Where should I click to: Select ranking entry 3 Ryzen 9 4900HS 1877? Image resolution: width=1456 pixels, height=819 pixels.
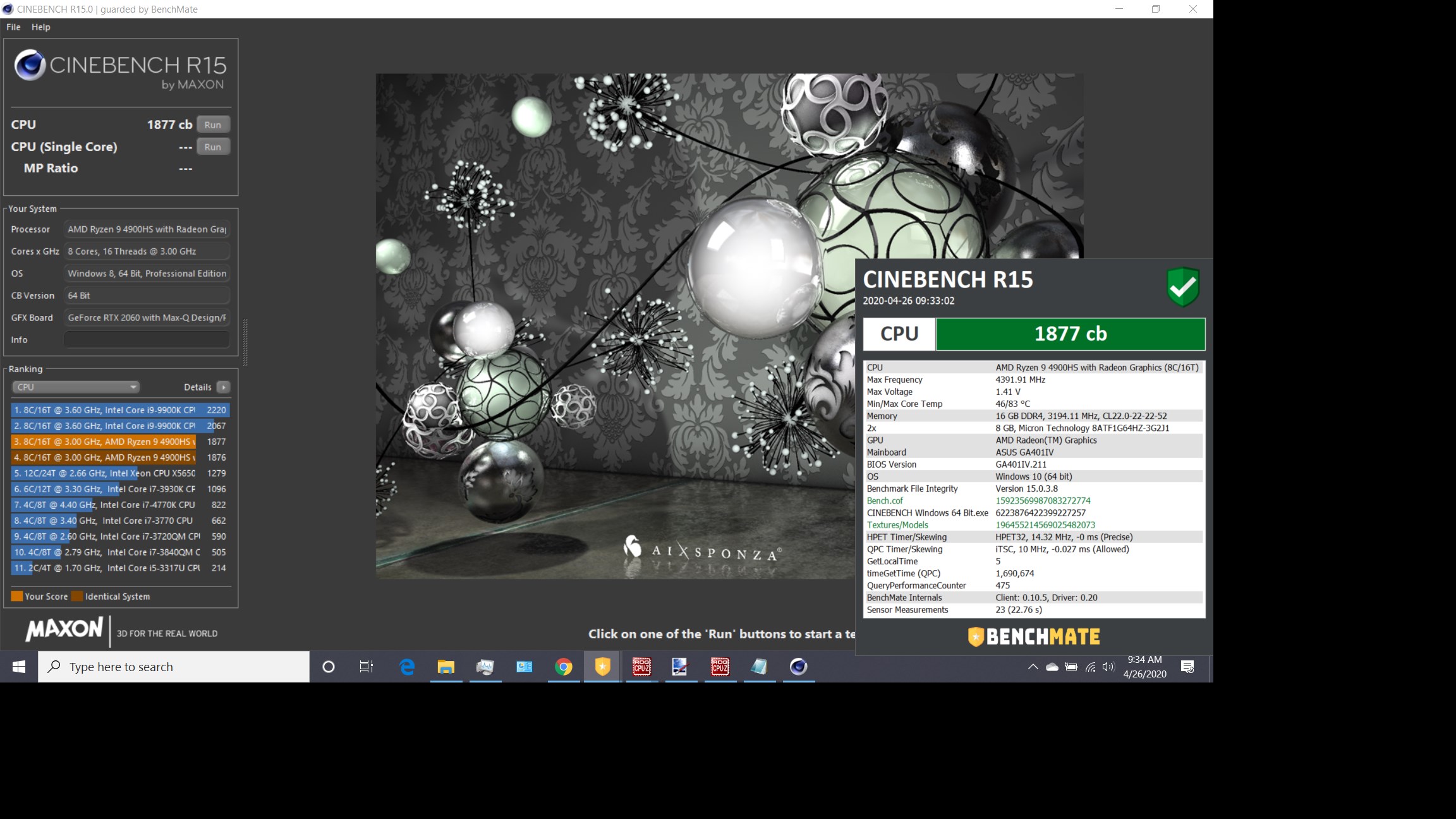(120, 442)
